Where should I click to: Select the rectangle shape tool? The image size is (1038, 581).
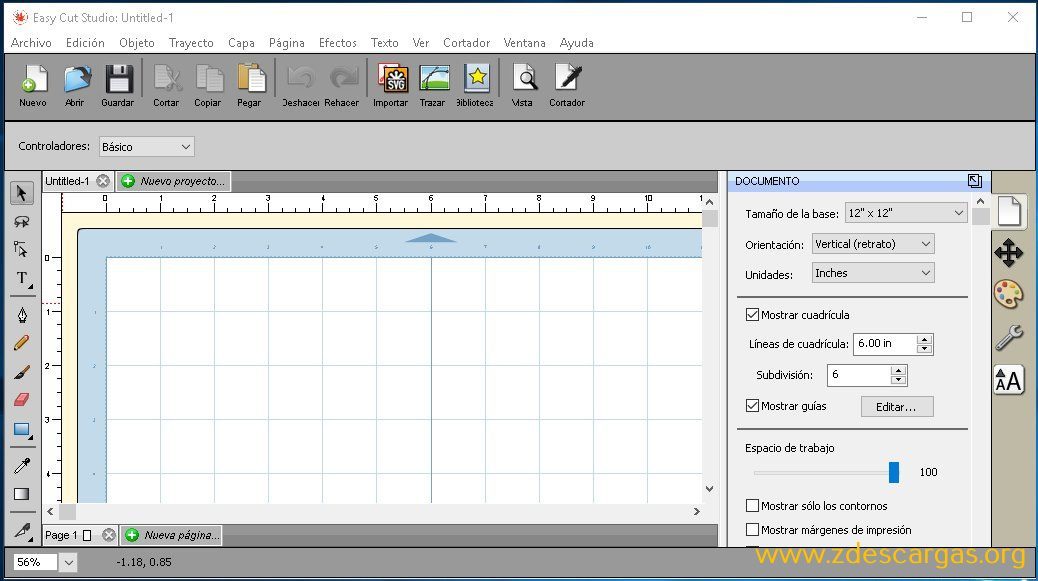click(x=22, y=430)
